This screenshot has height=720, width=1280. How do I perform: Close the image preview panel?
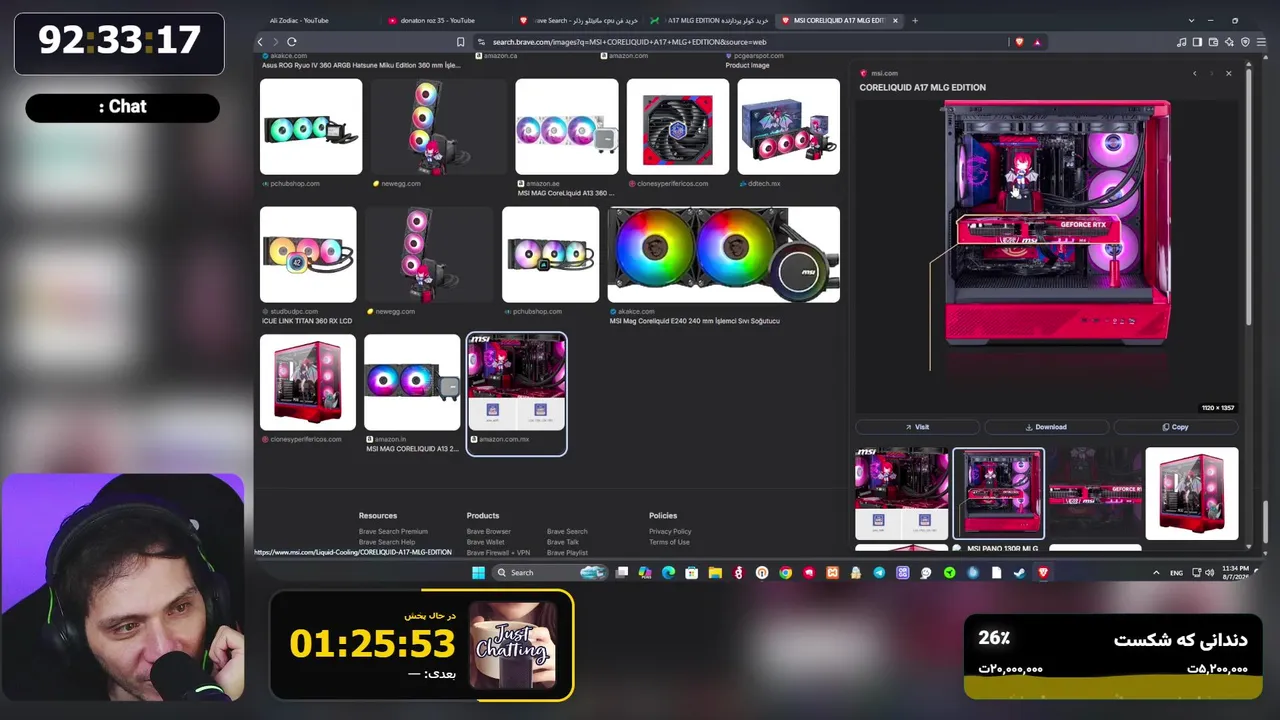pyautogui.click(x=1229, y=73)
